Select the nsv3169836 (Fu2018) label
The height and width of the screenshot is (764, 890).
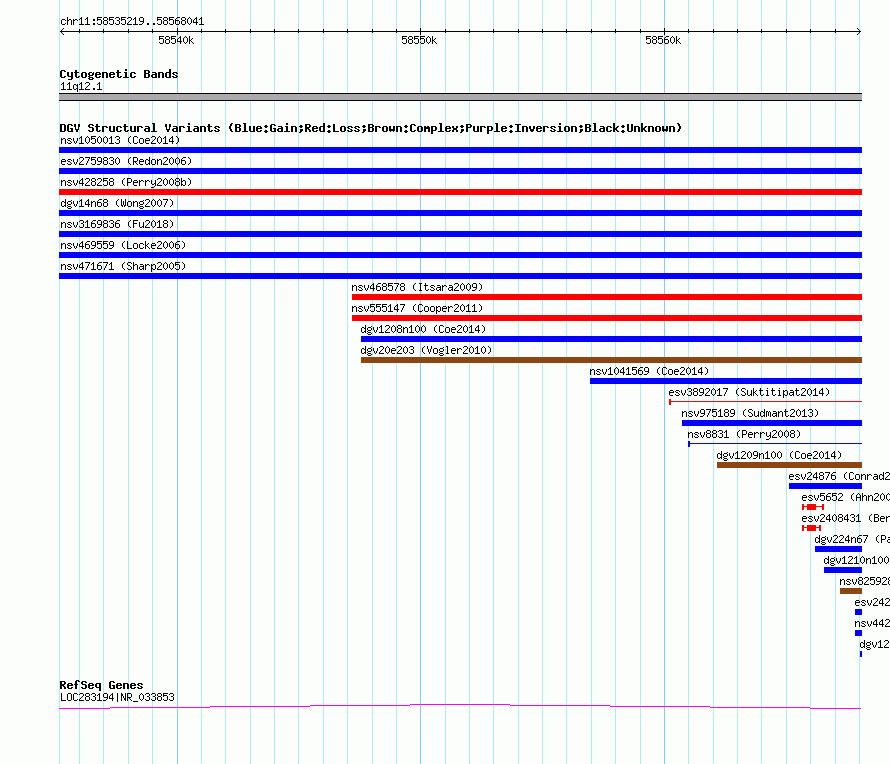pos(117,224)
